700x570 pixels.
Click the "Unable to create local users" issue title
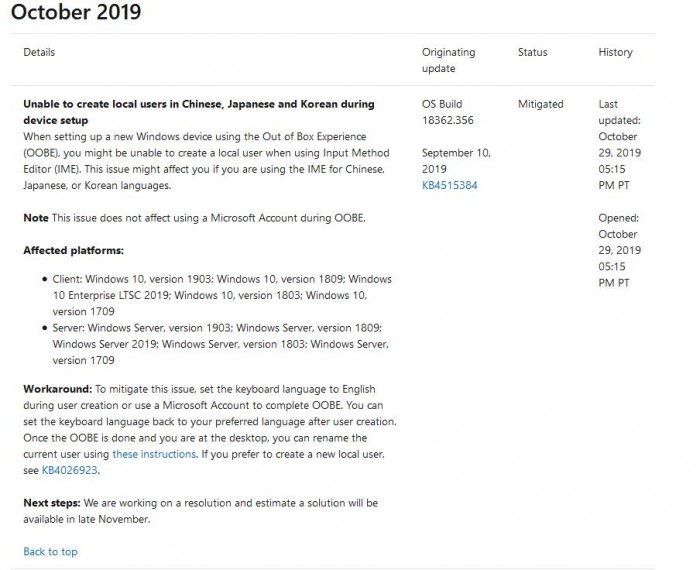click(198, 111)
